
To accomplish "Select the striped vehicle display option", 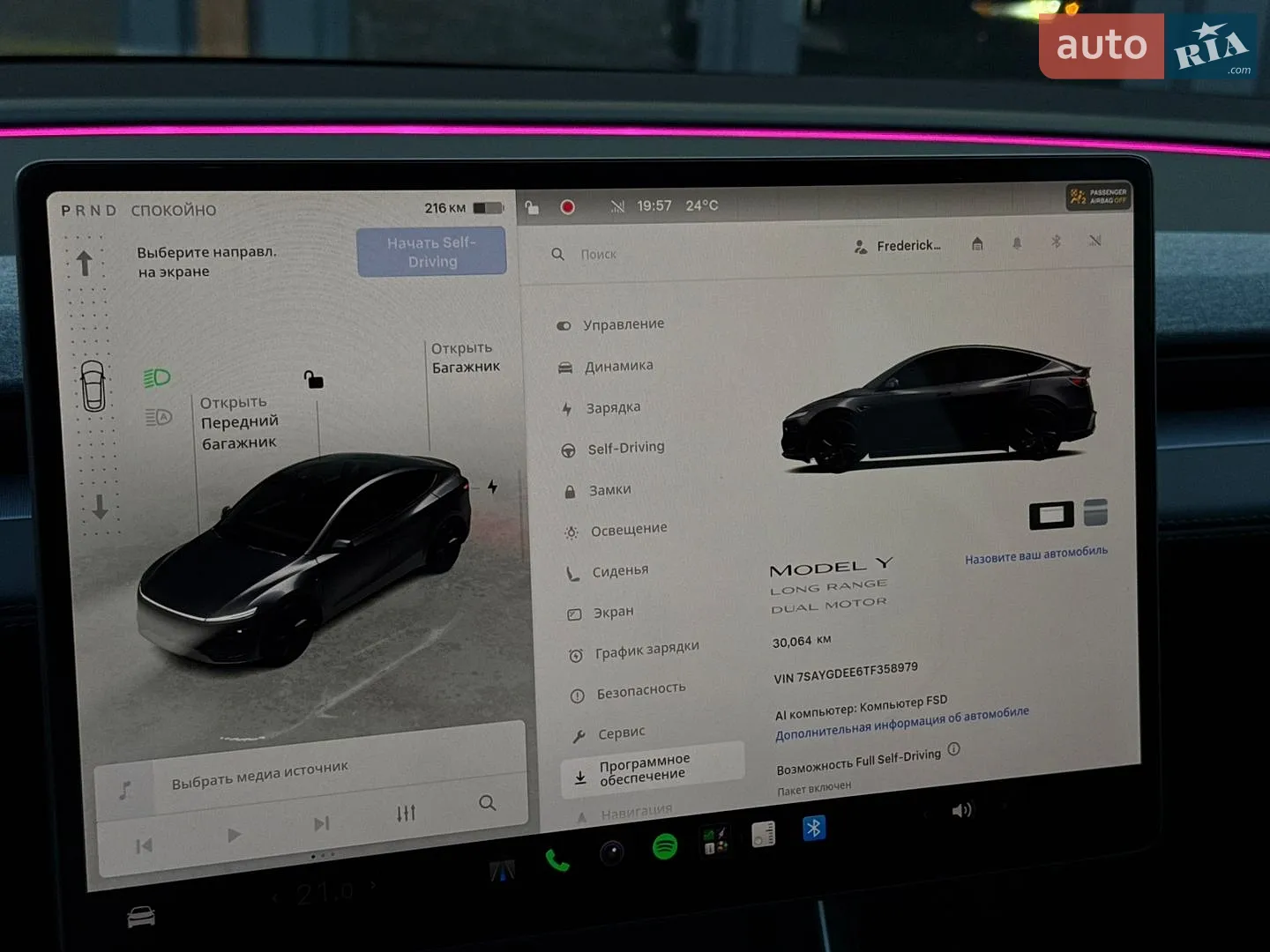I will click(x=1095, y=511).
